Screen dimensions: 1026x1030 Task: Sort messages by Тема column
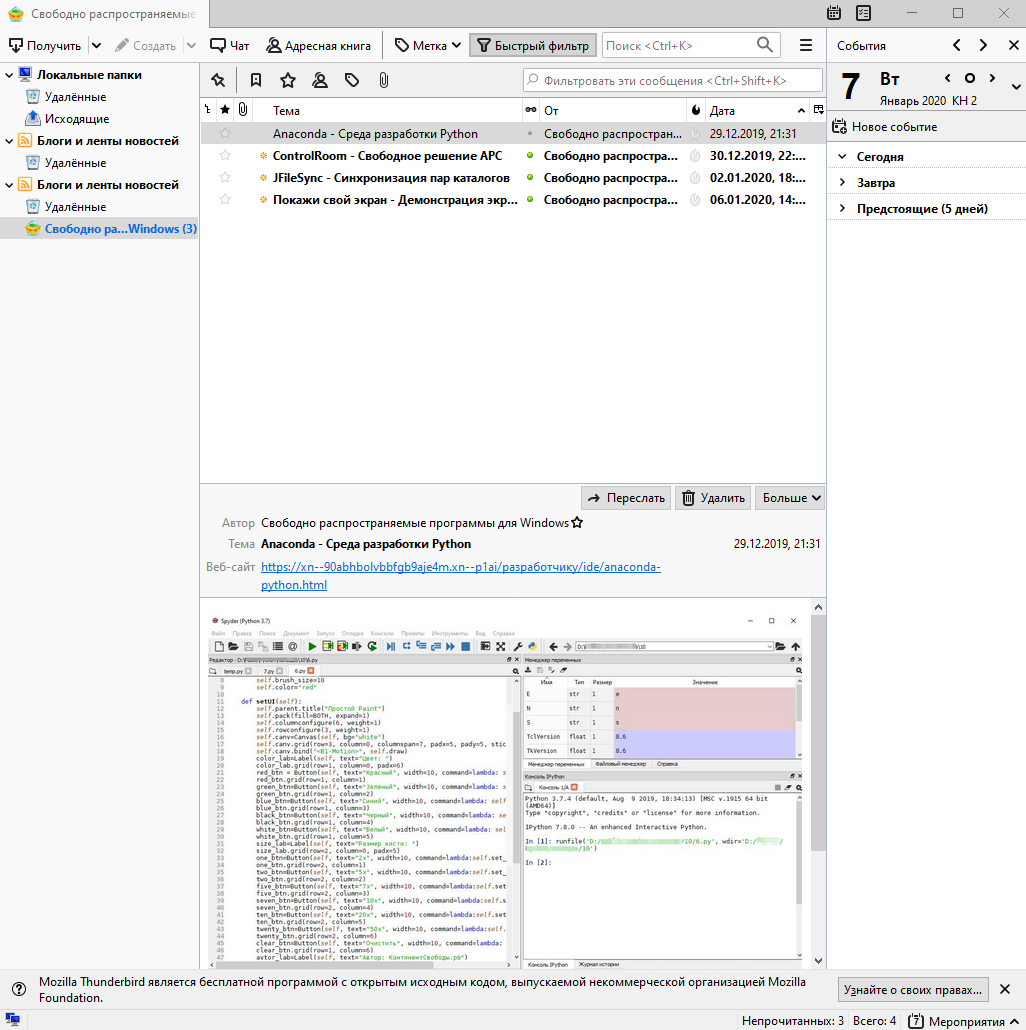pyautogui.click(x=388, y=110)
